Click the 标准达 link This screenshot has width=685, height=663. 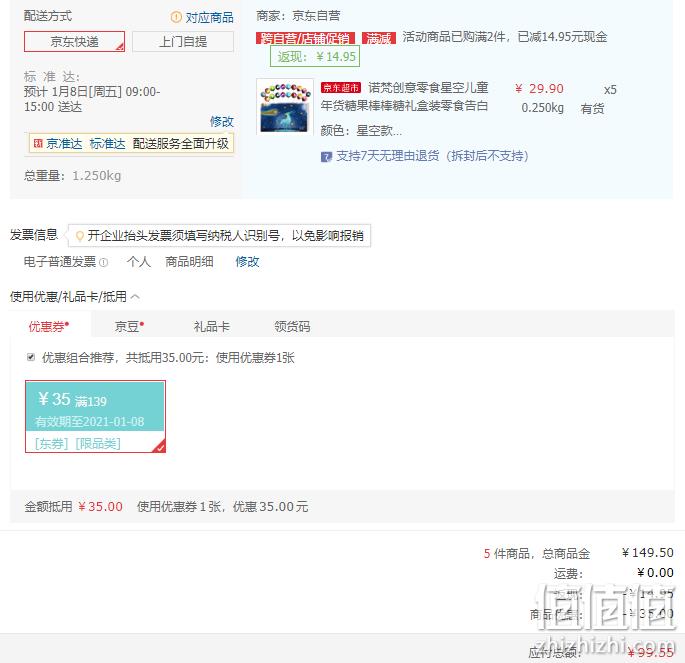click(107, 144)
